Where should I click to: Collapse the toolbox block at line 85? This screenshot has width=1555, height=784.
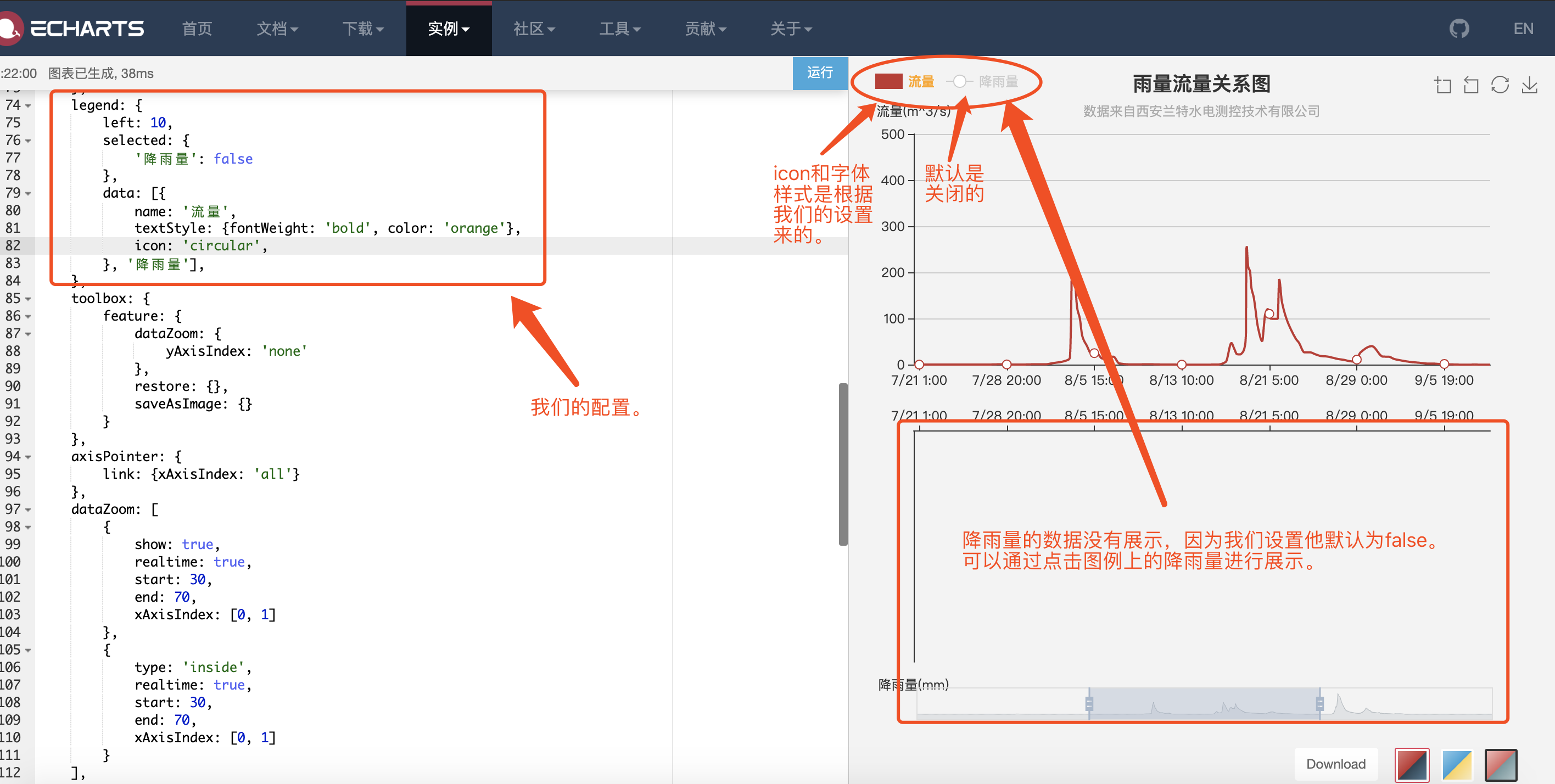point(28,299)
